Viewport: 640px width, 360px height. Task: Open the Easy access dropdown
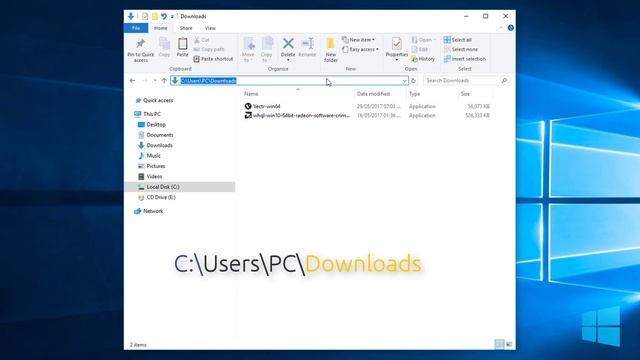click(360, 49)
